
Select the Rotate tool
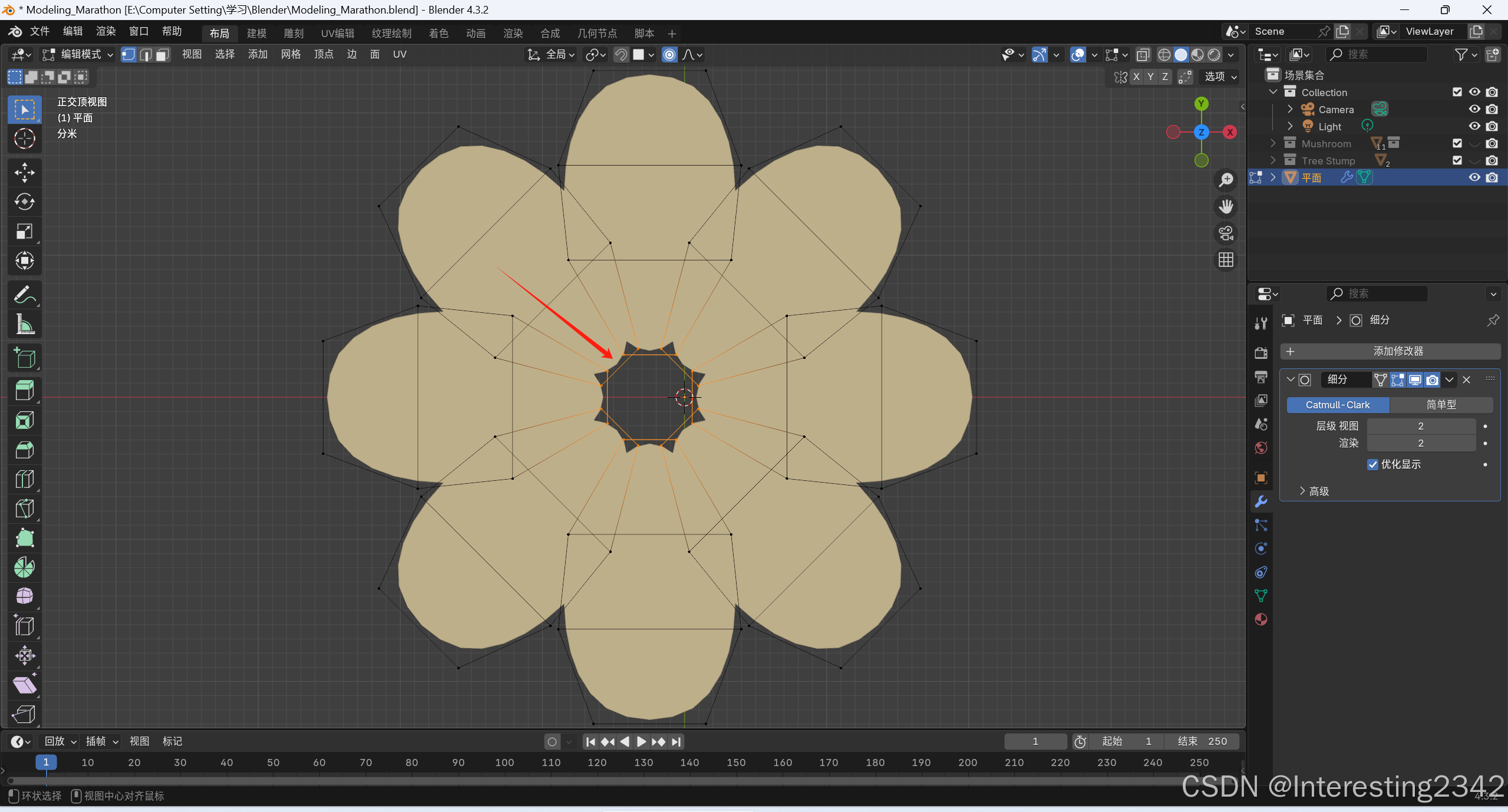(24, 202)
